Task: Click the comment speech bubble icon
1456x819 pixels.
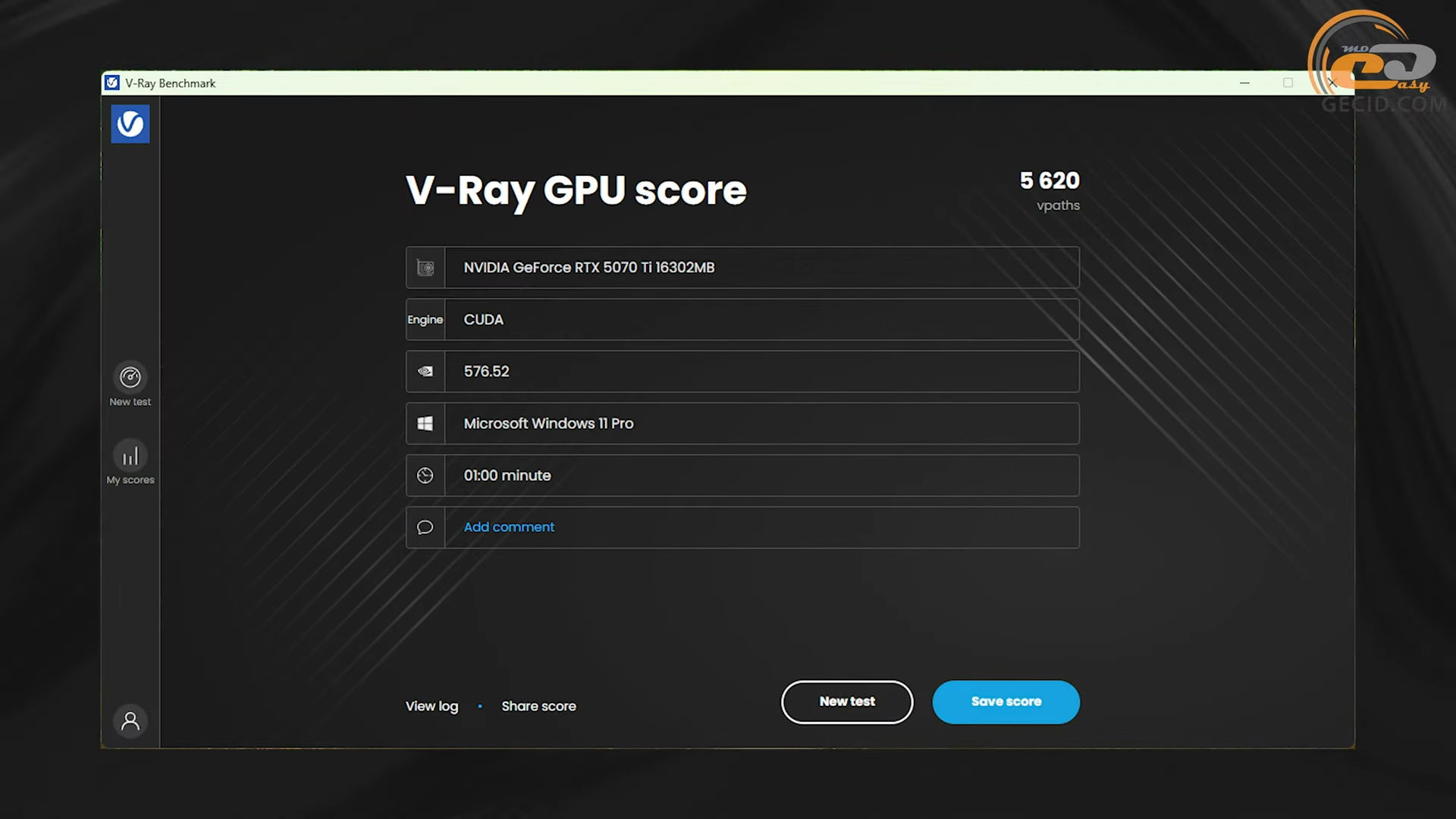Action: click(425, 527)
